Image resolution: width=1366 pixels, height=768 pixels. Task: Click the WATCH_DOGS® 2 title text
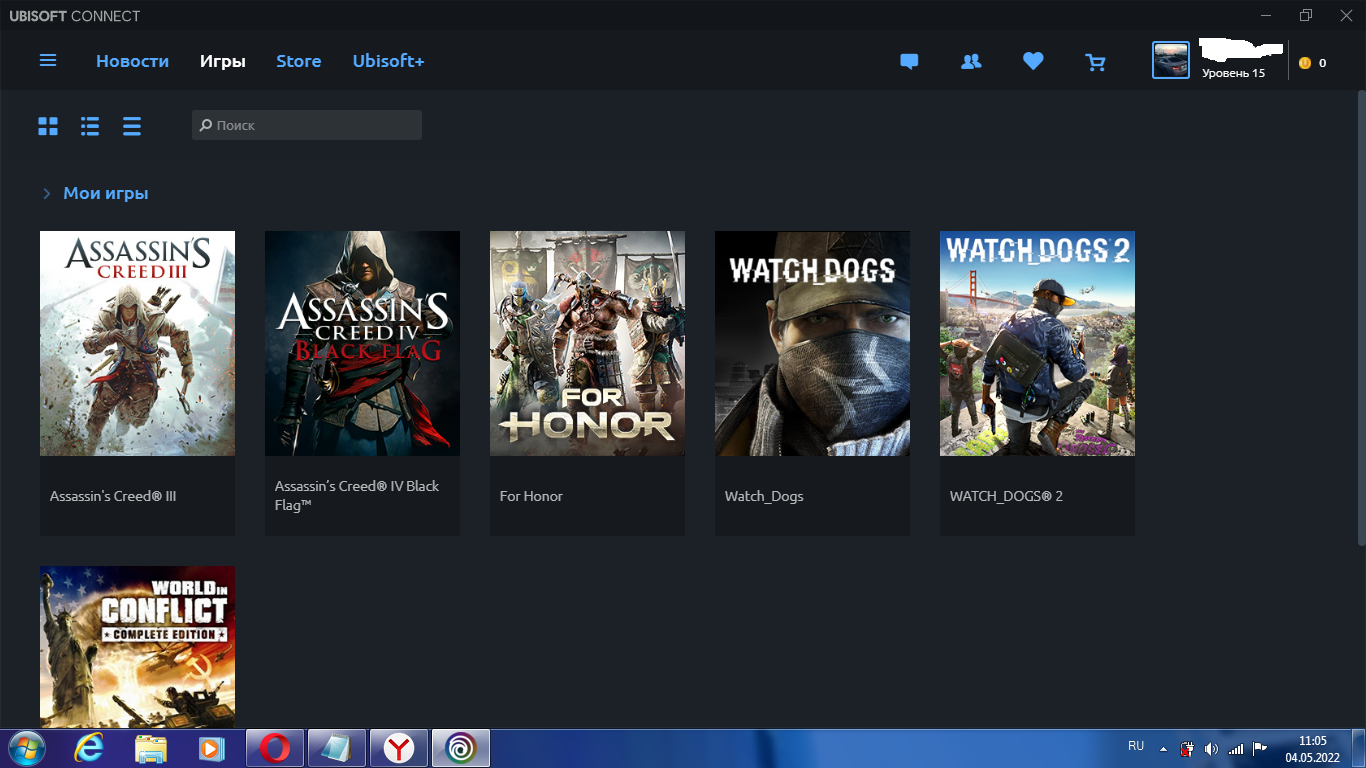pos(1006,496)
